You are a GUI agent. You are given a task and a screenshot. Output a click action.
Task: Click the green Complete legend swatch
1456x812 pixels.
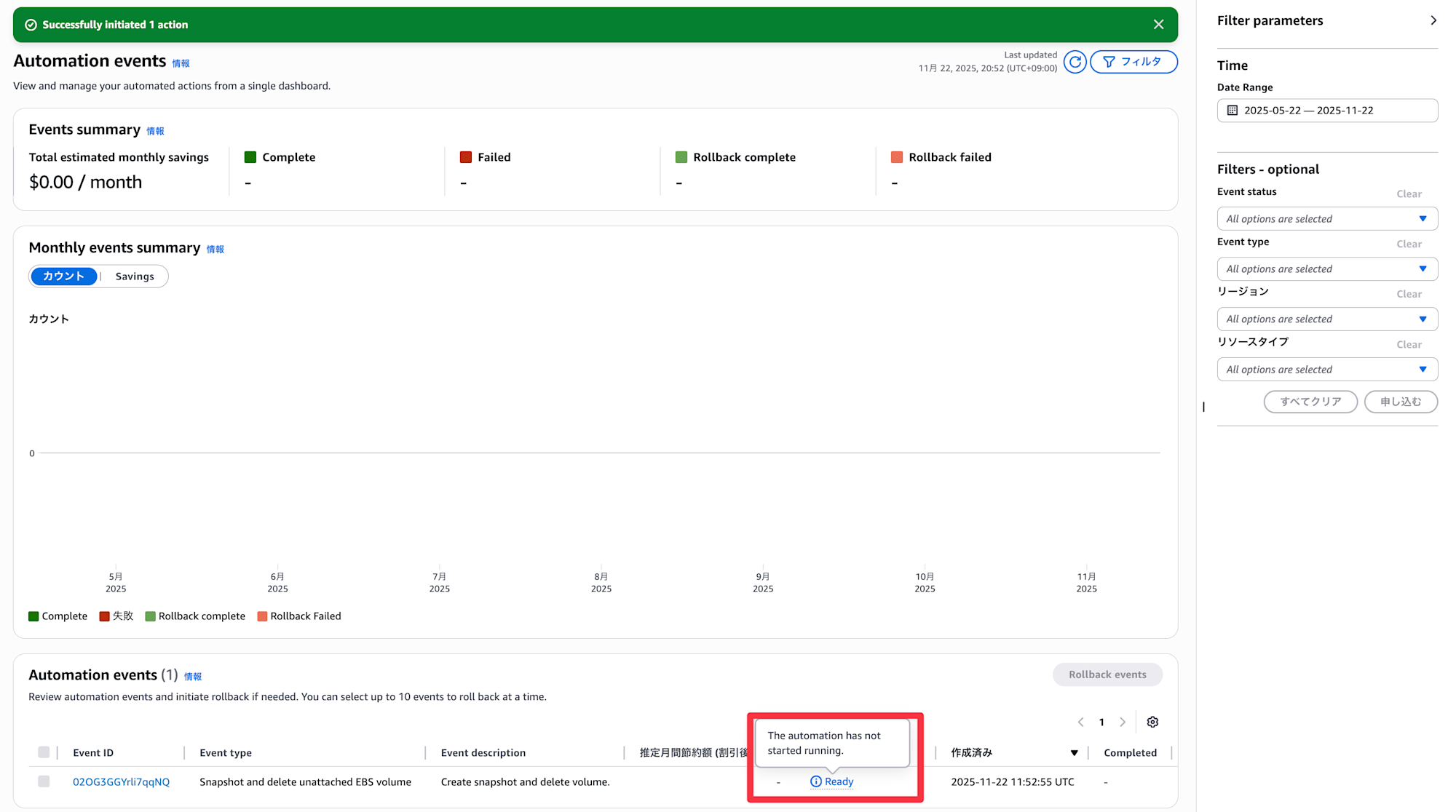[33, 616]
